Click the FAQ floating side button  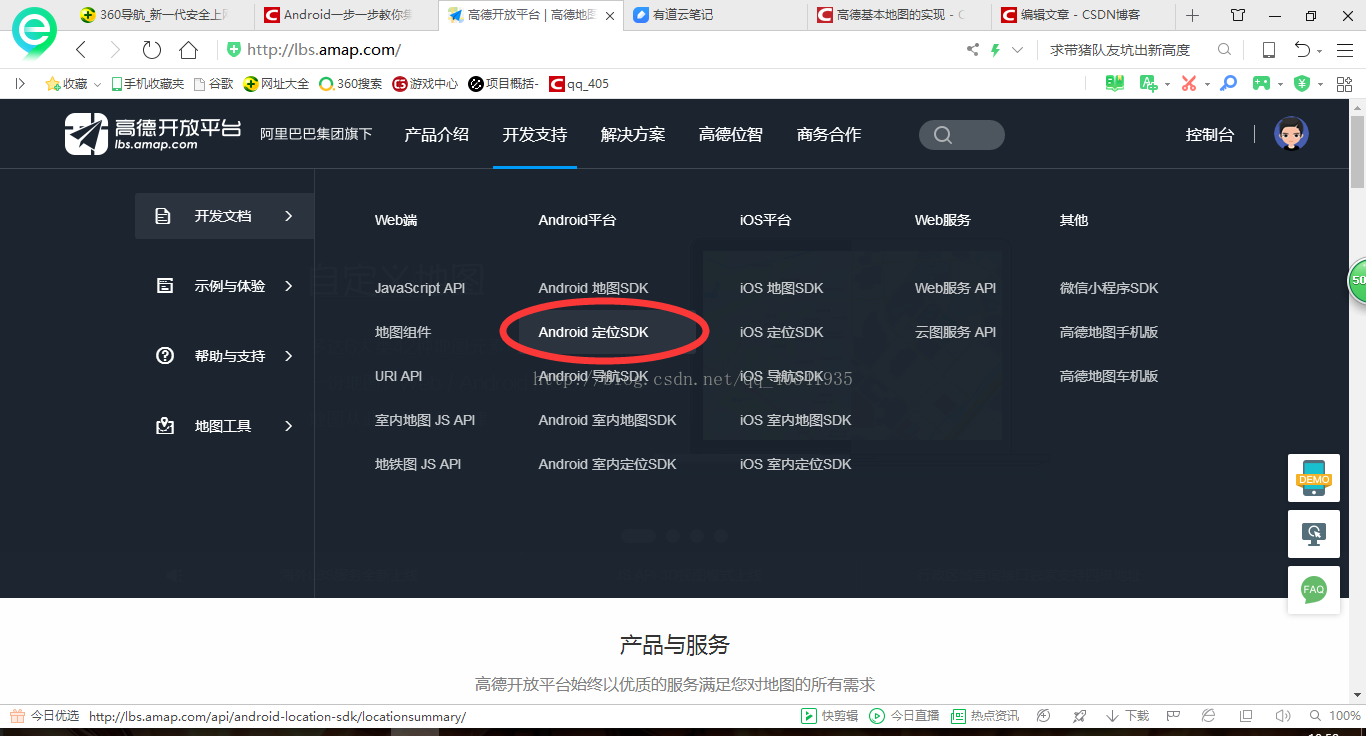click(x=1314, y=589)
